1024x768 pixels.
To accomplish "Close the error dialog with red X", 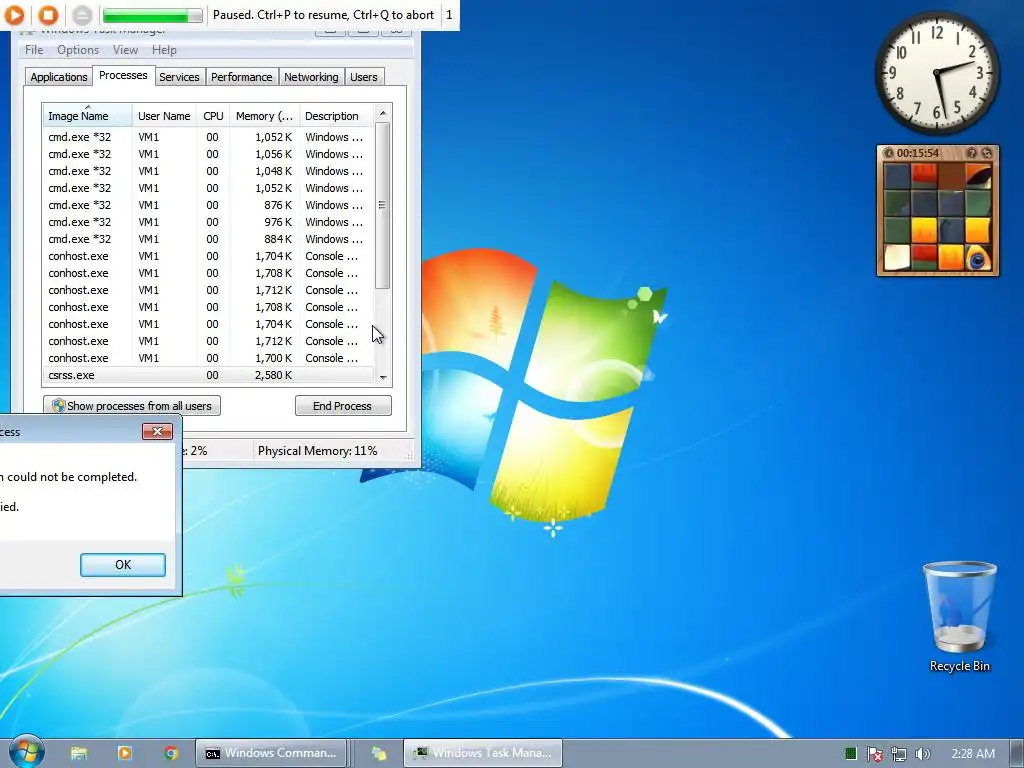I will [157, 432].
